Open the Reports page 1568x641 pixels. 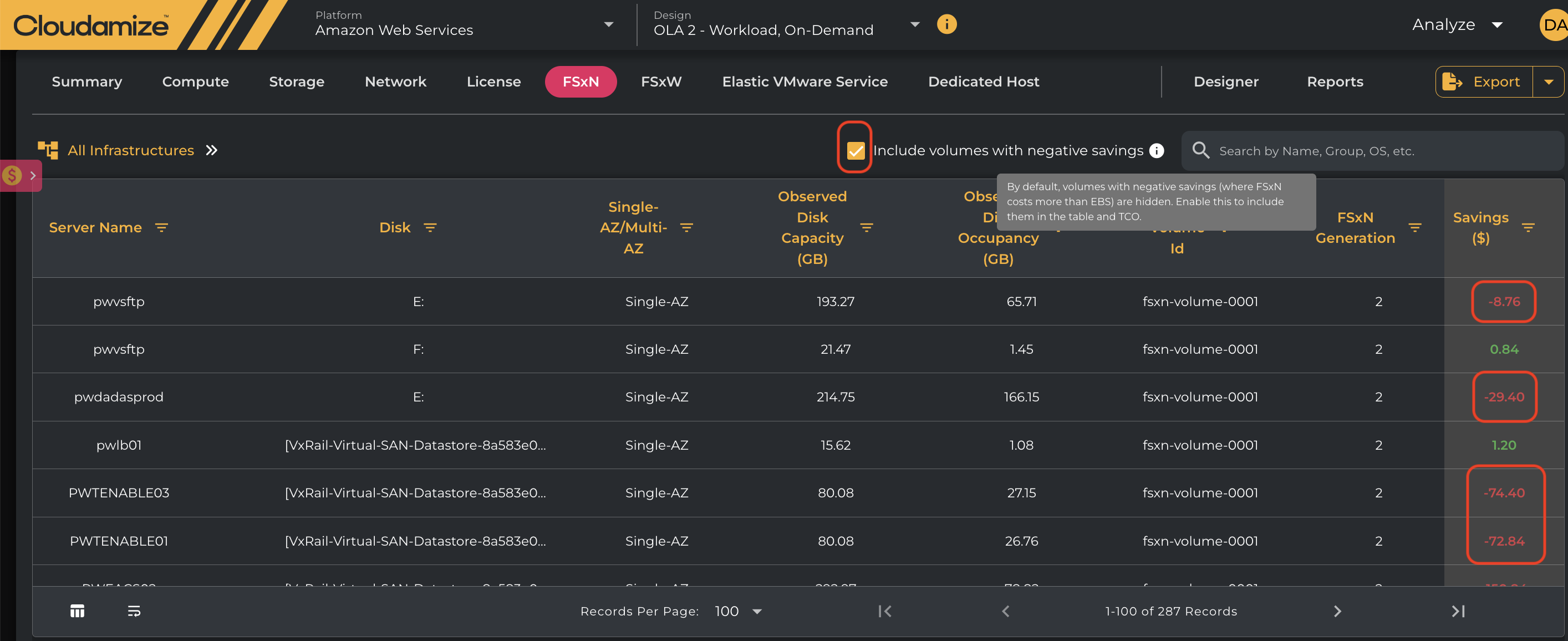coord(1335,82)
